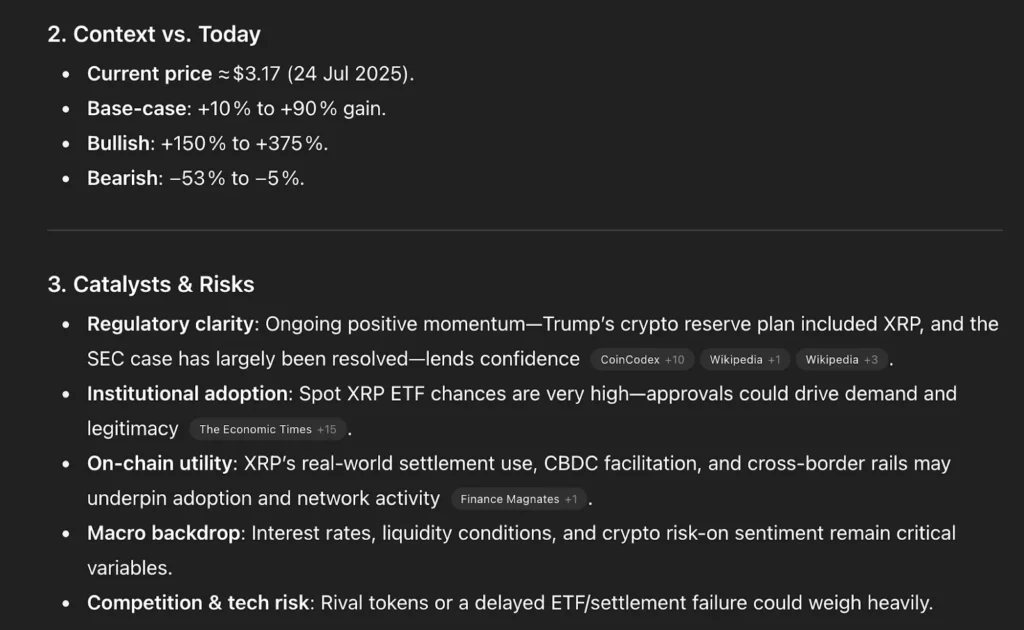Click the bold "Bearish" label
The height and width of the screenshot is (630, 1024).
point(123,179)
